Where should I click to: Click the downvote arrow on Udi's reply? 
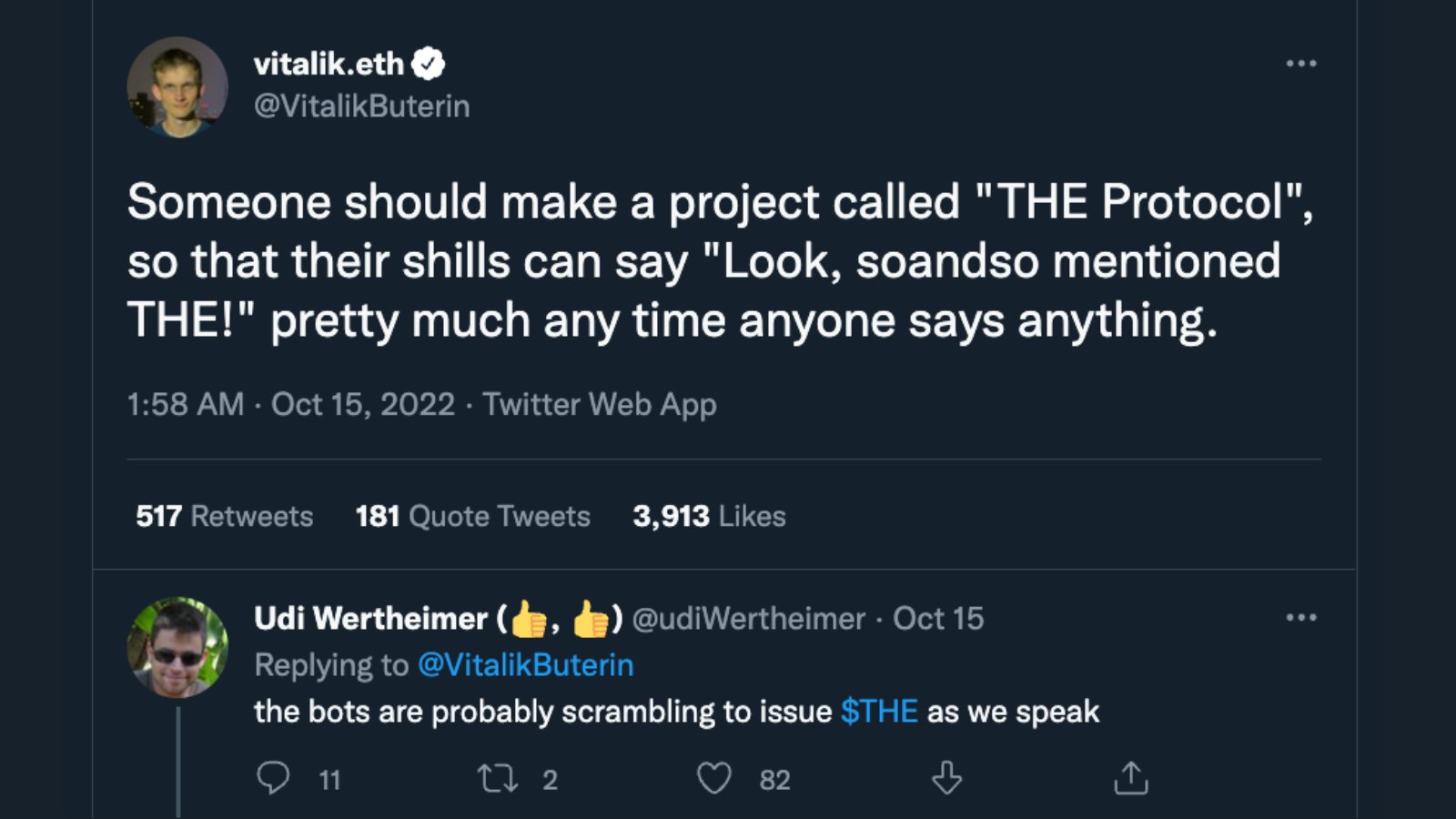point(946,778)
